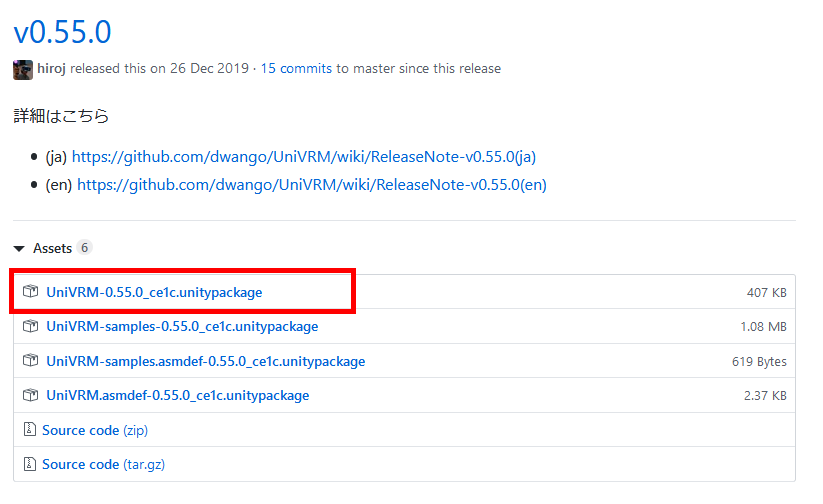Click the 詳細はこちら text
This screenshot has width=823, height=504.
(61, 116)
